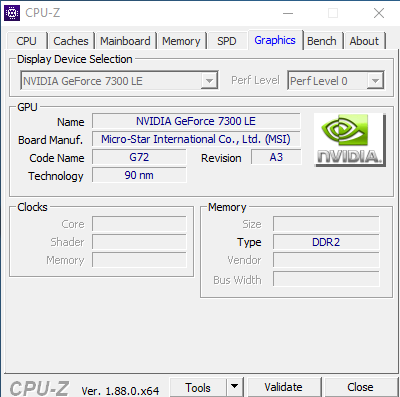Click the empty memory Size field
The width and height of the screenshot is (400, 397).
point(326,224)
